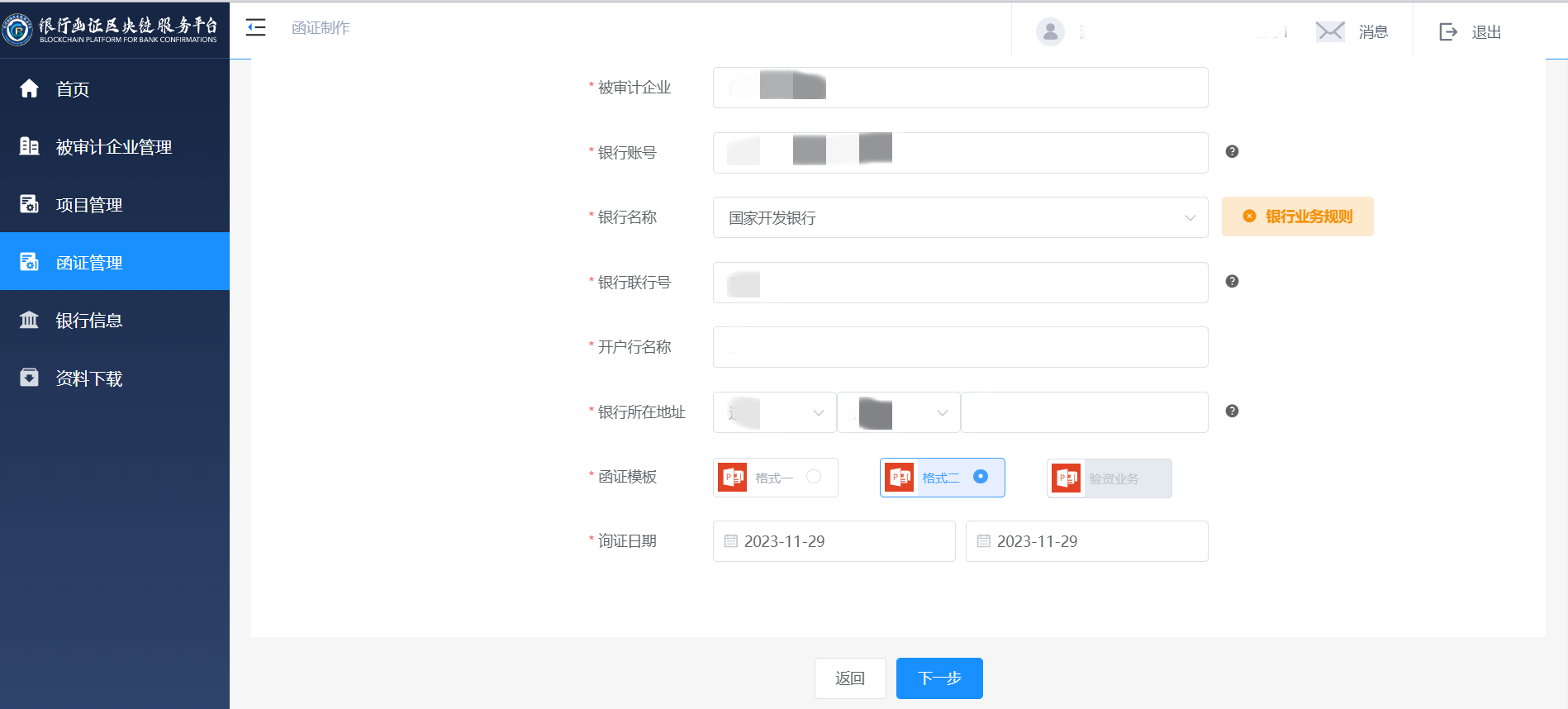Click the 函证制作 breadcrumb text
Image resolution: width=1568 pixels, height=709 pixels.
pos(321,27)
